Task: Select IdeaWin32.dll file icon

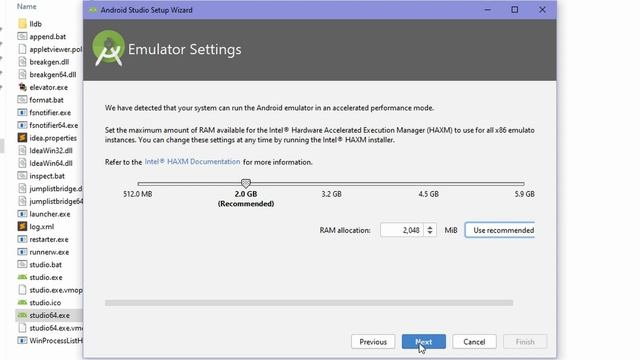Action: point(22,150)
